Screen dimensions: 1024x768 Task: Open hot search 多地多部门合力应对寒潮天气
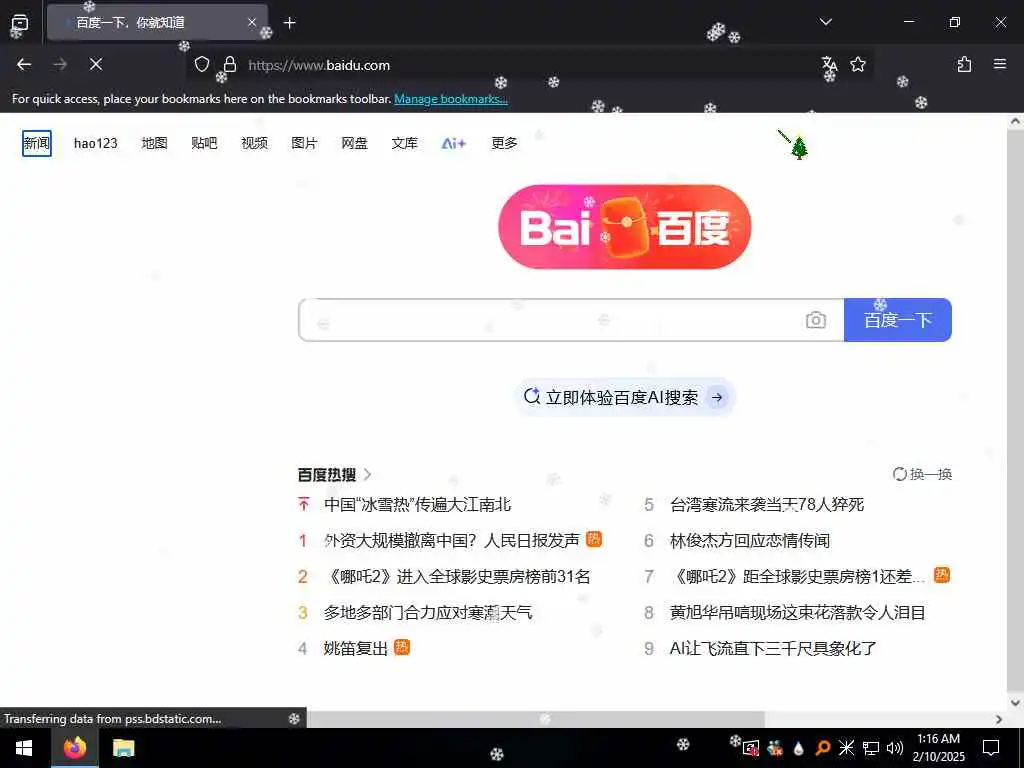428,613
